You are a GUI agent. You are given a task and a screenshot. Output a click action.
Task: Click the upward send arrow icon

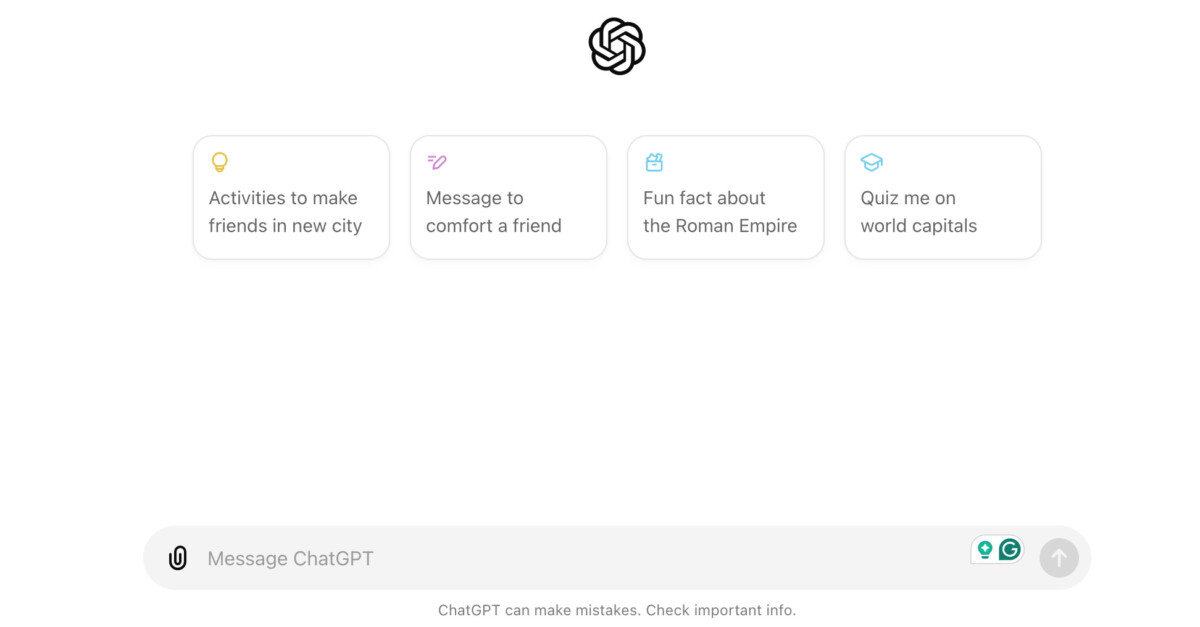(x=1058, y=557)
